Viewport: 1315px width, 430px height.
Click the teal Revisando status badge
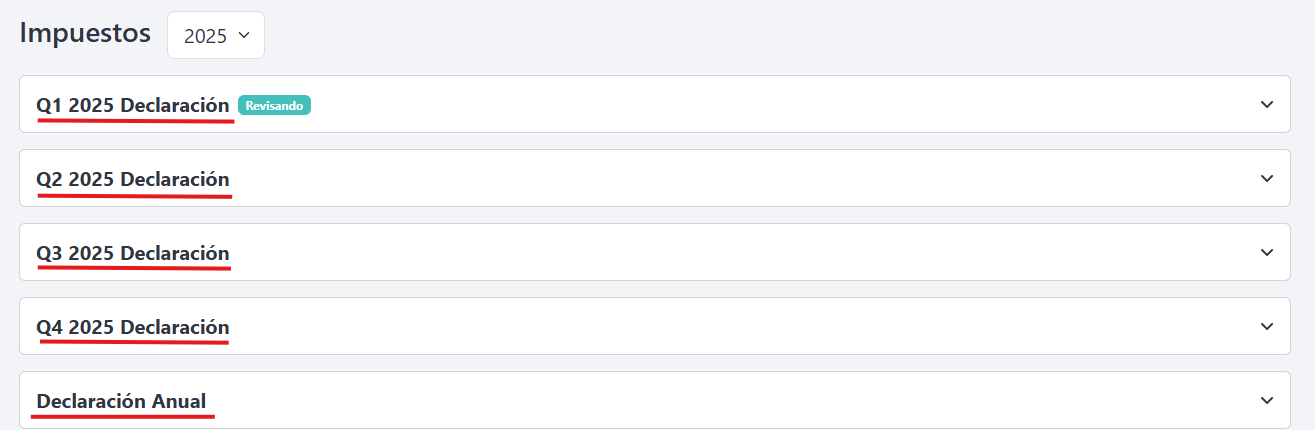click(274, 105)
